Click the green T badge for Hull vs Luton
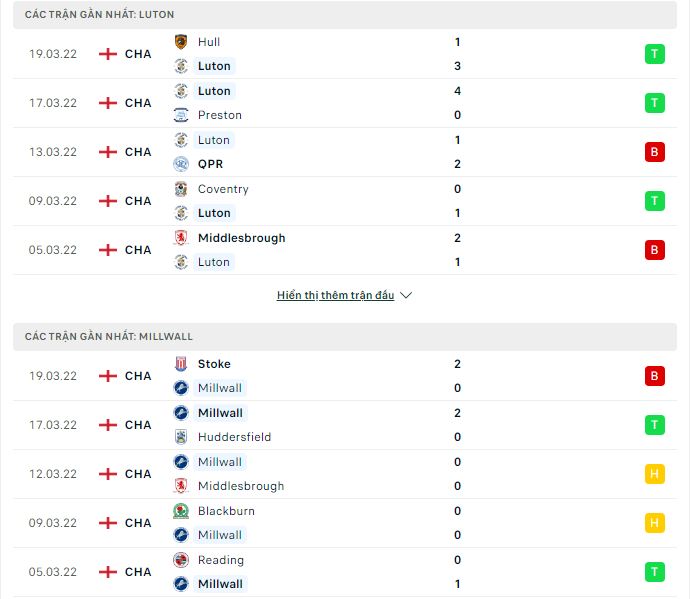The width and height of the screenshot is (690, 599). (x=654, y=54)
